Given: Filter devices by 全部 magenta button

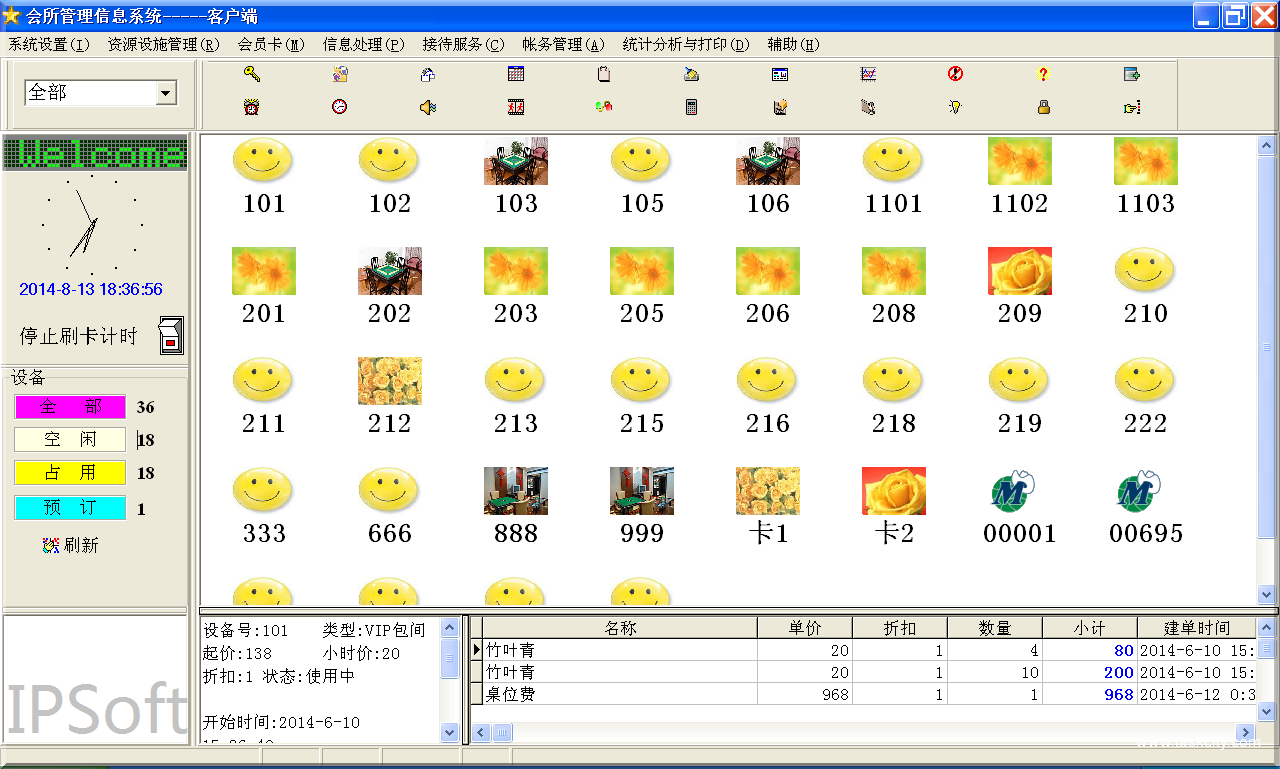Looking at the screenshot, I should [70, 407].
